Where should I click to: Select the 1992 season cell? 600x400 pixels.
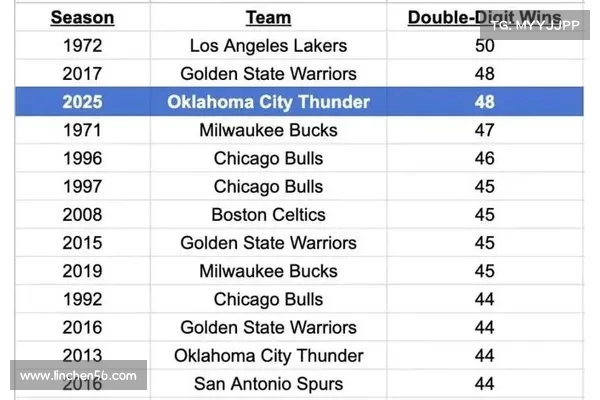coord(82,299)
